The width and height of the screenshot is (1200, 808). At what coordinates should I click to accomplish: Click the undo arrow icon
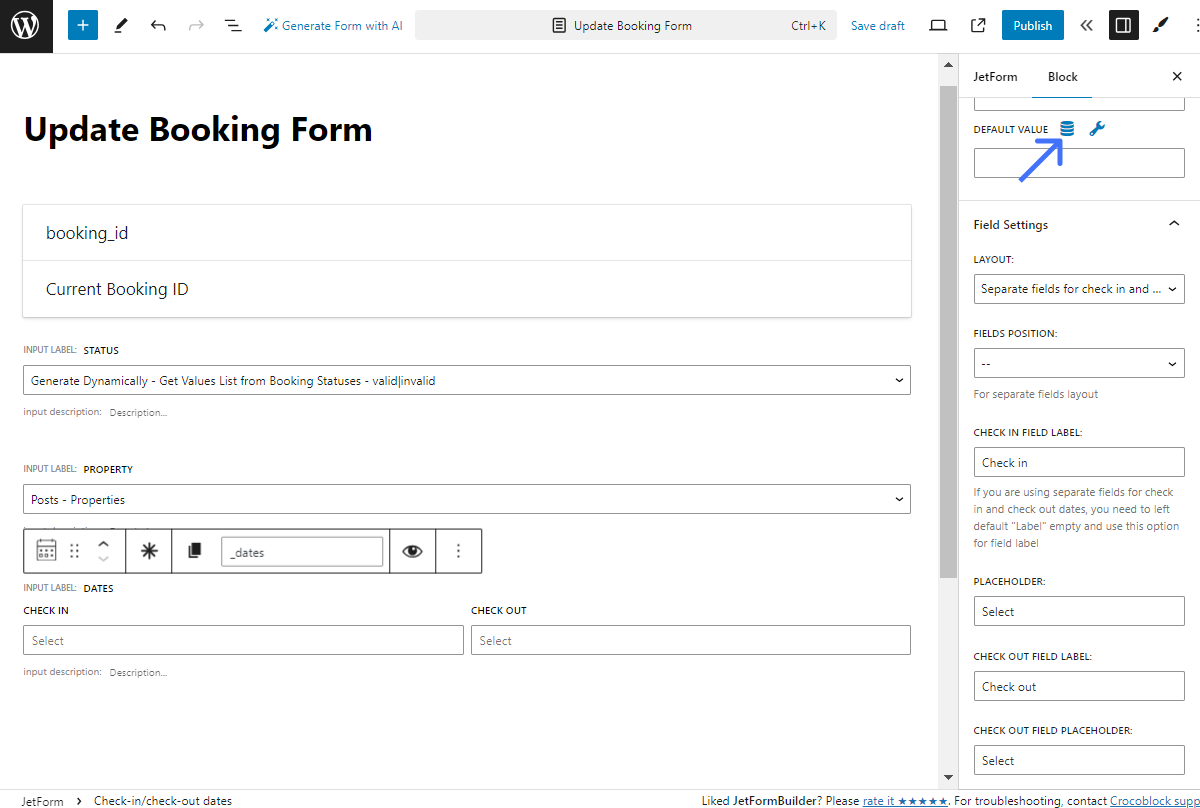click(x=158, y=26)
